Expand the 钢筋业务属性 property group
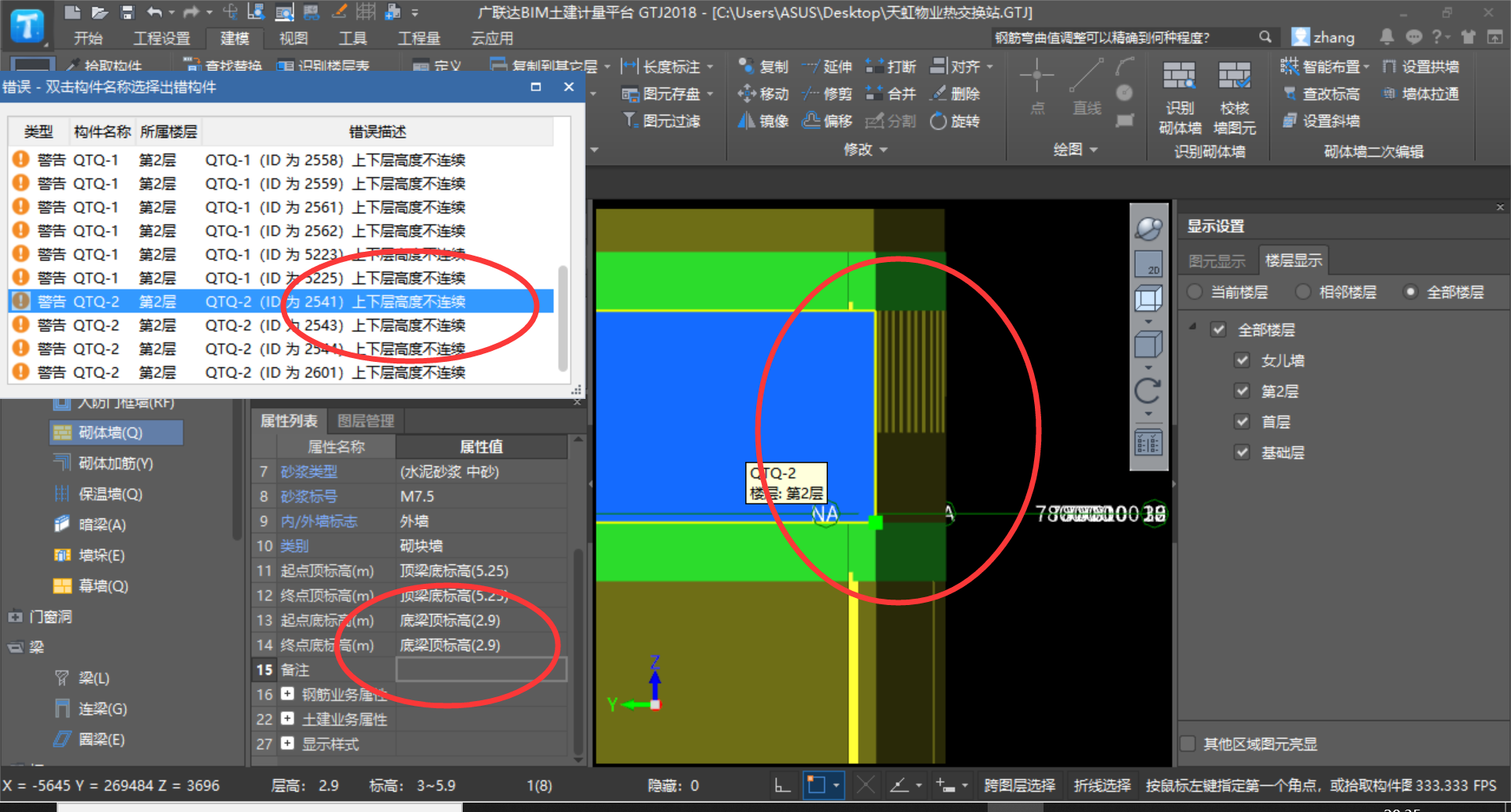 [287, 694]
